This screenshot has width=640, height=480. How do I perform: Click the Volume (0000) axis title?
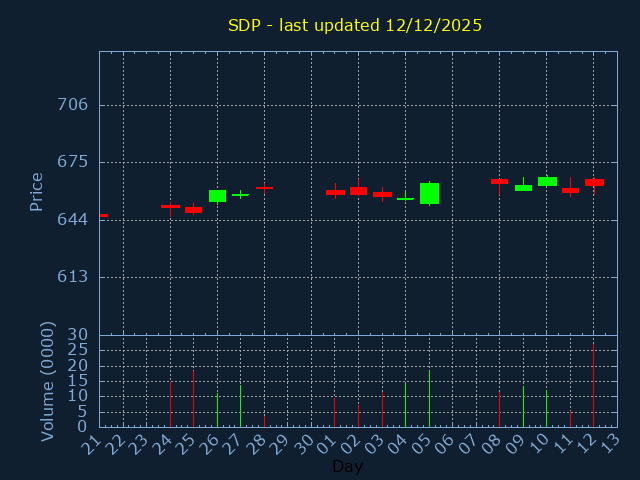[47, 381]
